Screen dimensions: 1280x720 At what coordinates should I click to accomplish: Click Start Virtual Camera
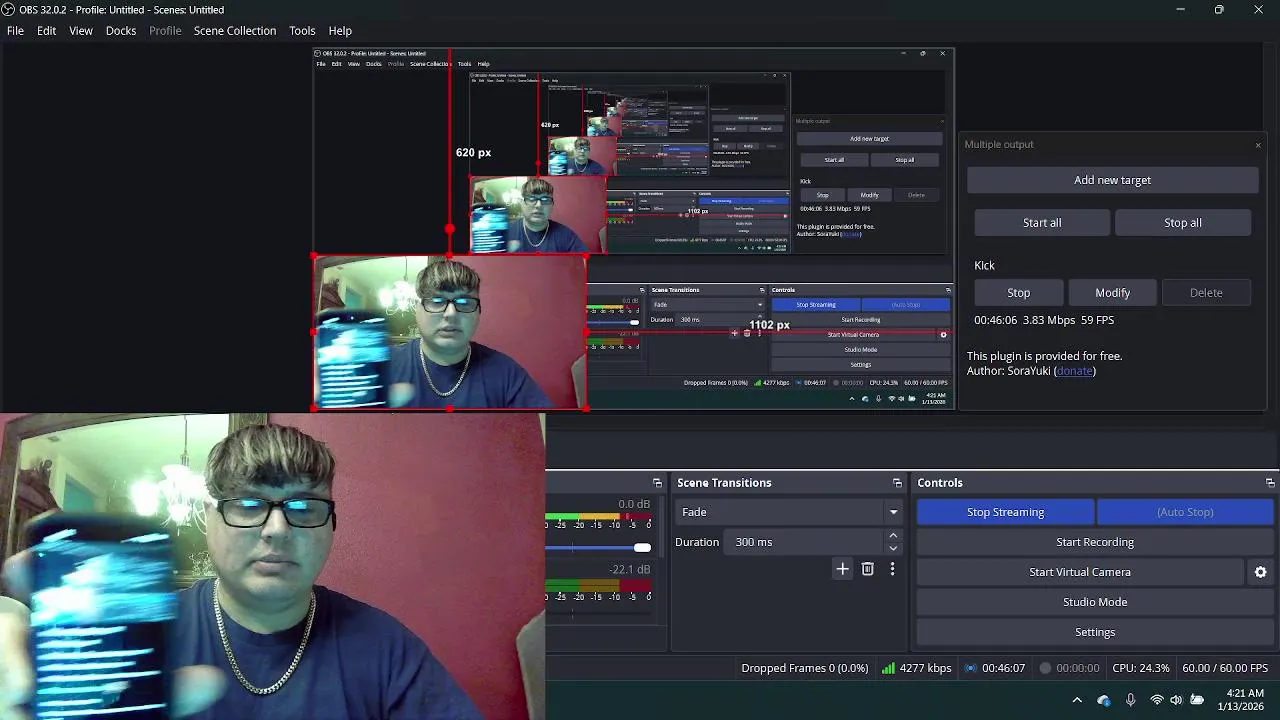(x=1080, y=572)
